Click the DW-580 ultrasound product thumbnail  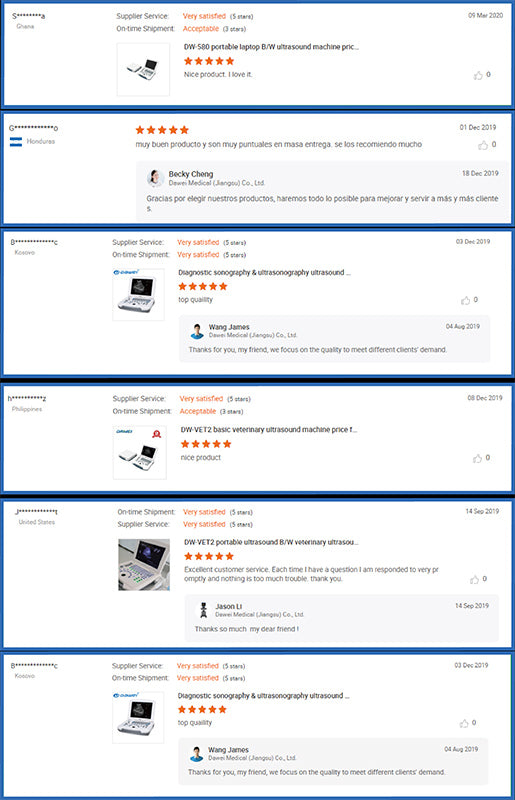pyautogui.click(x=143, y=69)
